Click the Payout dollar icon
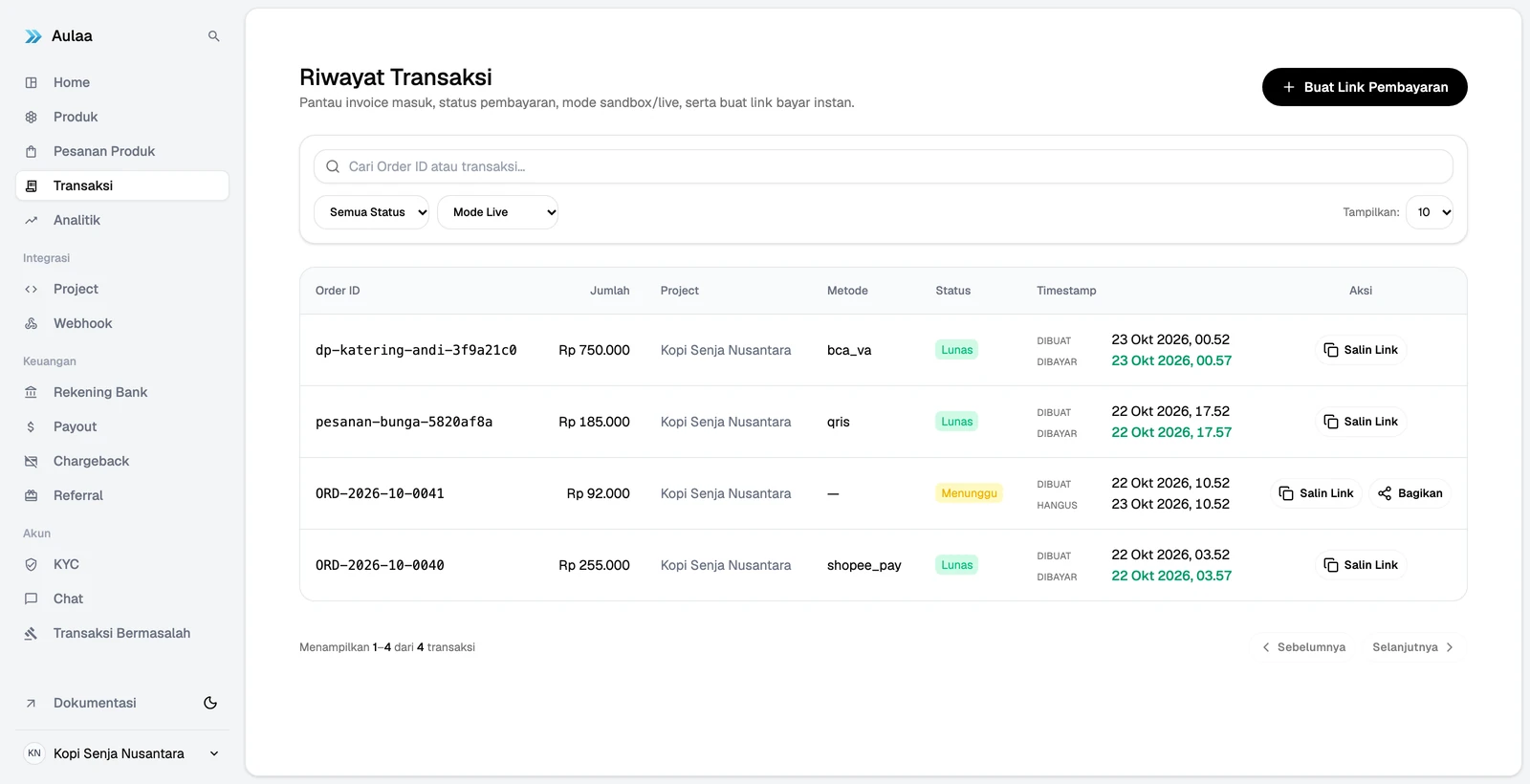The width and height of the screenshot is (1530, 784). coord(32,426)
